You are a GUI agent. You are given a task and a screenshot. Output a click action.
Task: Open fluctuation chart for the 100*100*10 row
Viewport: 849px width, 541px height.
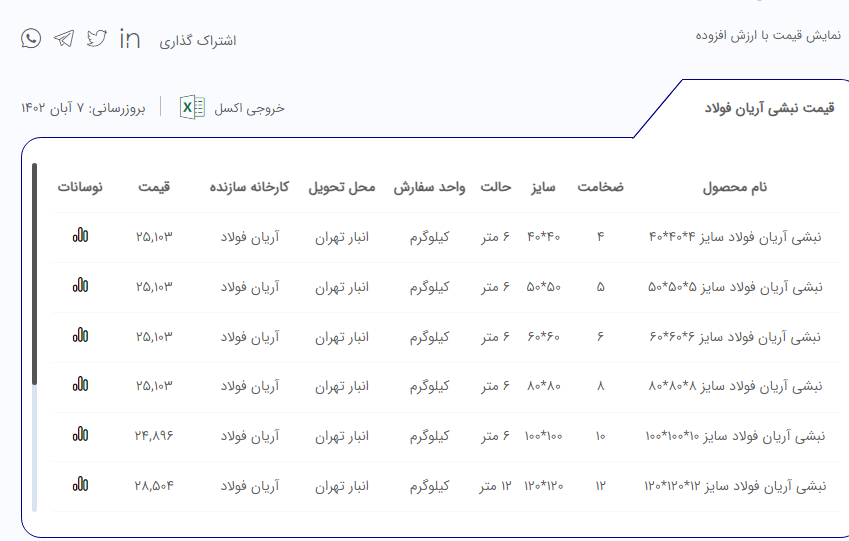[x=80, y=435]
